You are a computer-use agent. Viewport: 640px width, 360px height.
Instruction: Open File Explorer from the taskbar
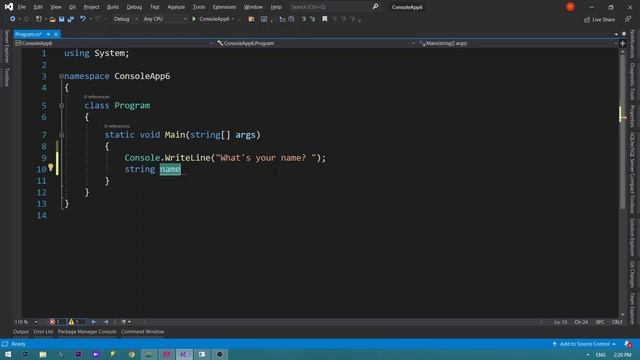coord(43,354)
